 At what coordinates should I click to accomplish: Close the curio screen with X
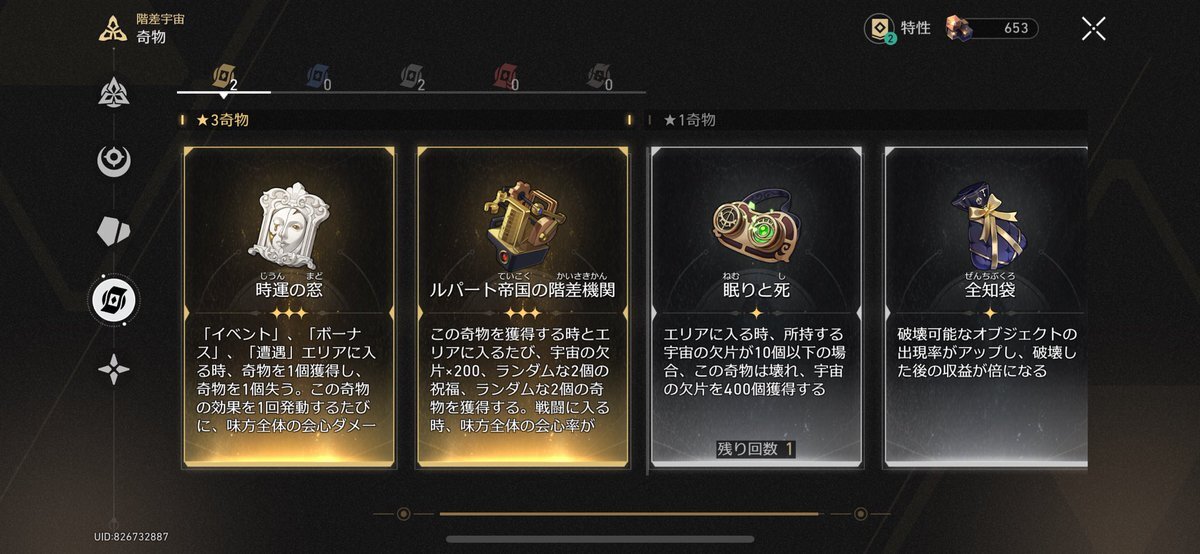tap(1093, 29)
